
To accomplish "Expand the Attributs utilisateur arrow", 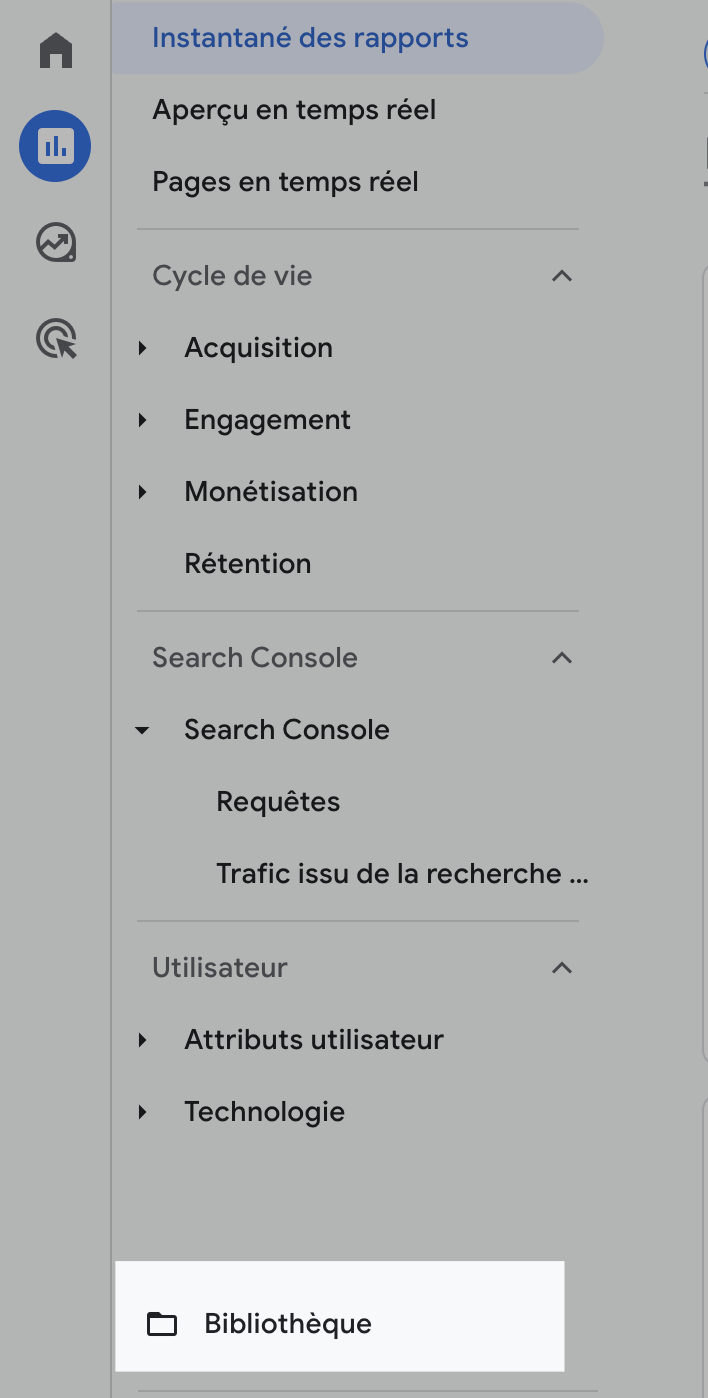I will [x=143, y=1040].
